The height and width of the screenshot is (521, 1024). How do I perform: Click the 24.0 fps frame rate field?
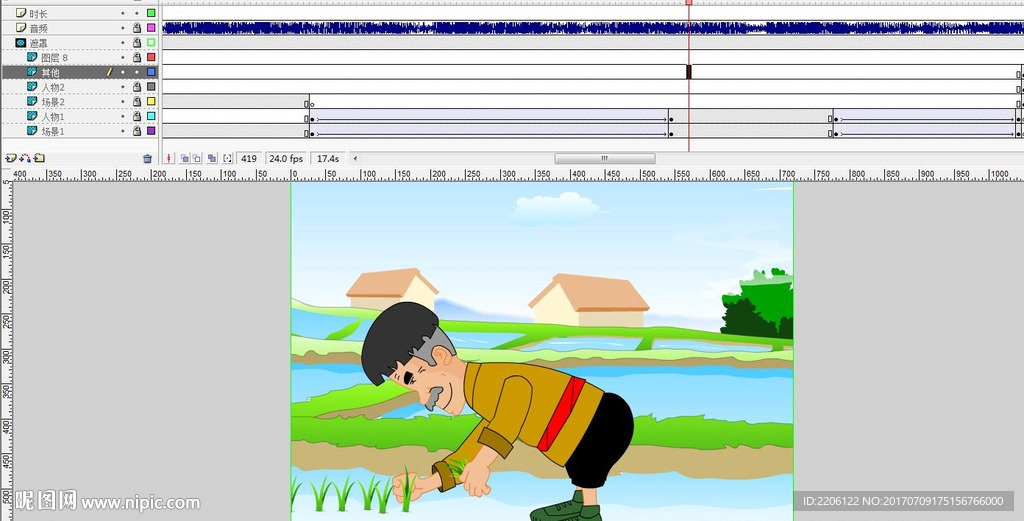click(286, 158)
